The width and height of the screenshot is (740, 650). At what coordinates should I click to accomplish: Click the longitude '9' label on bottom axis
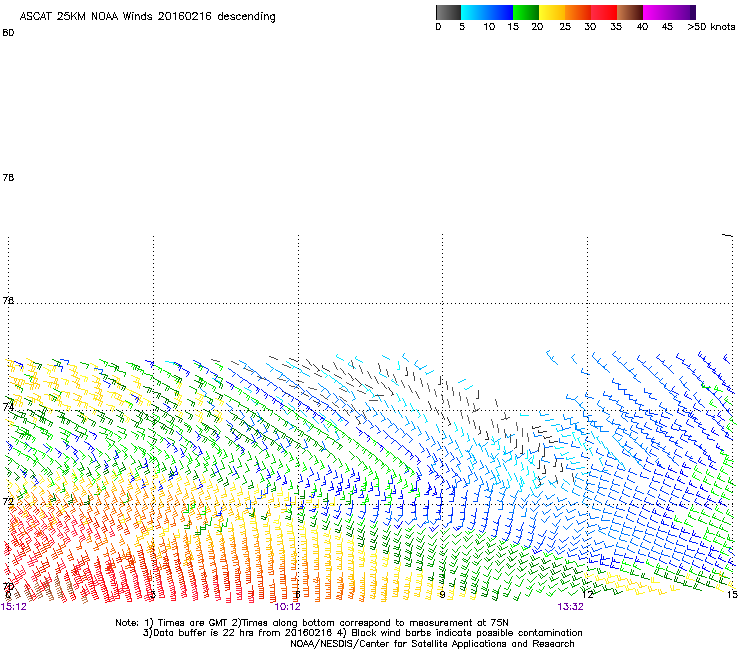pos(442,595)
